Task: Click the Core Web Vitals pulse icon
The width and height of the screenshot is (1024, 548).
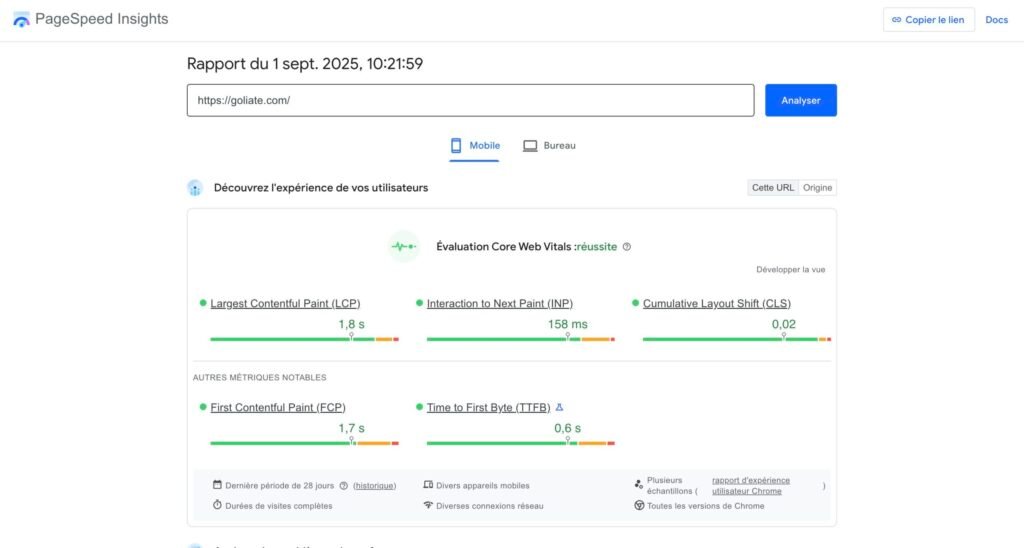Action: pyautogui.click(x=403, y=247)
